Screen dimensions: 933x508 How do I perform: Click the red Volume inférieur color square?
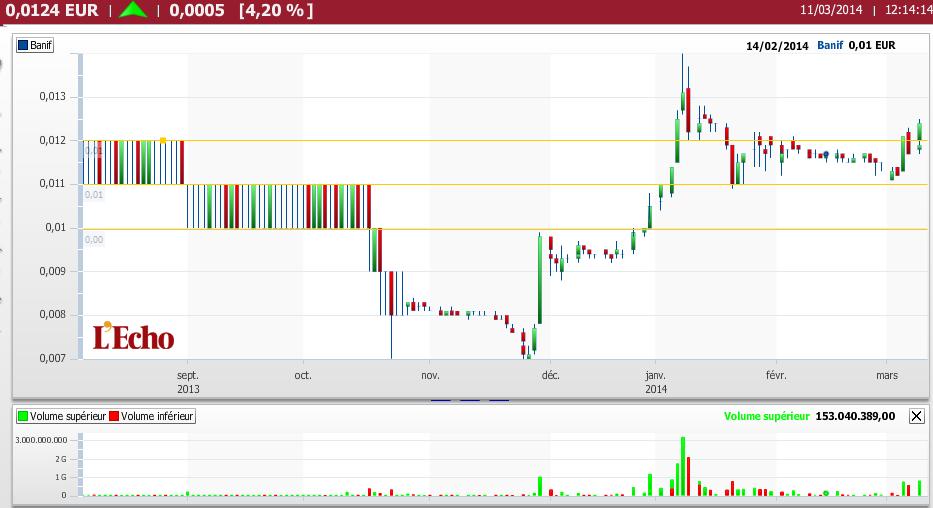[x=114, y=416]
